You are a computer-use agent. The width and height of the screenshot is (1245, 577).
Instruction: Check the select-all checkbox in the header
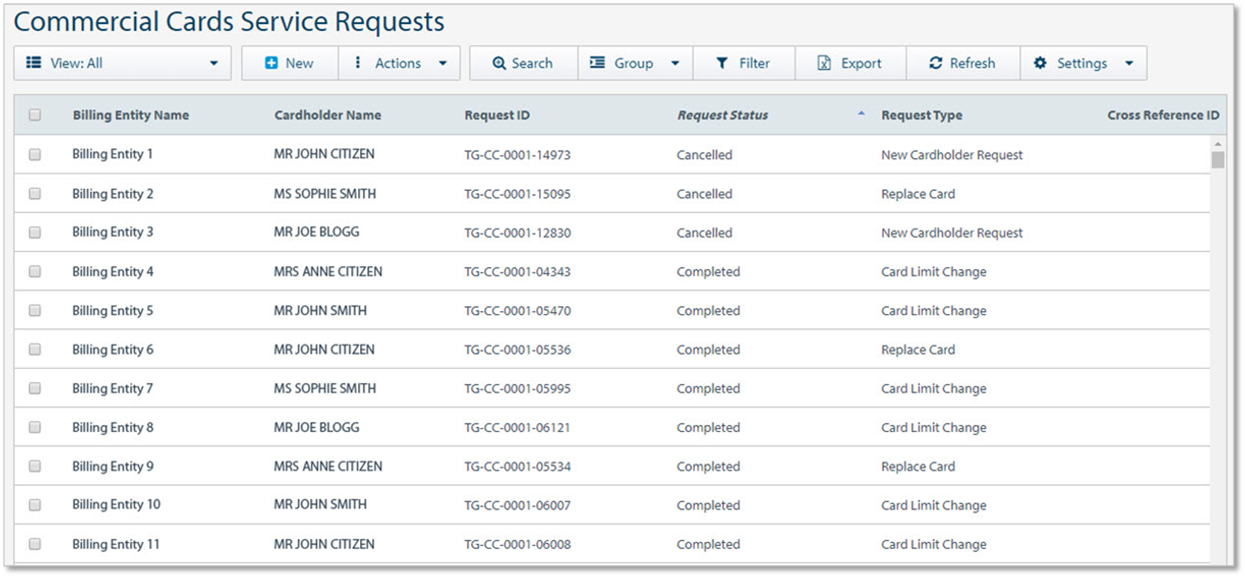click(35, 114)
